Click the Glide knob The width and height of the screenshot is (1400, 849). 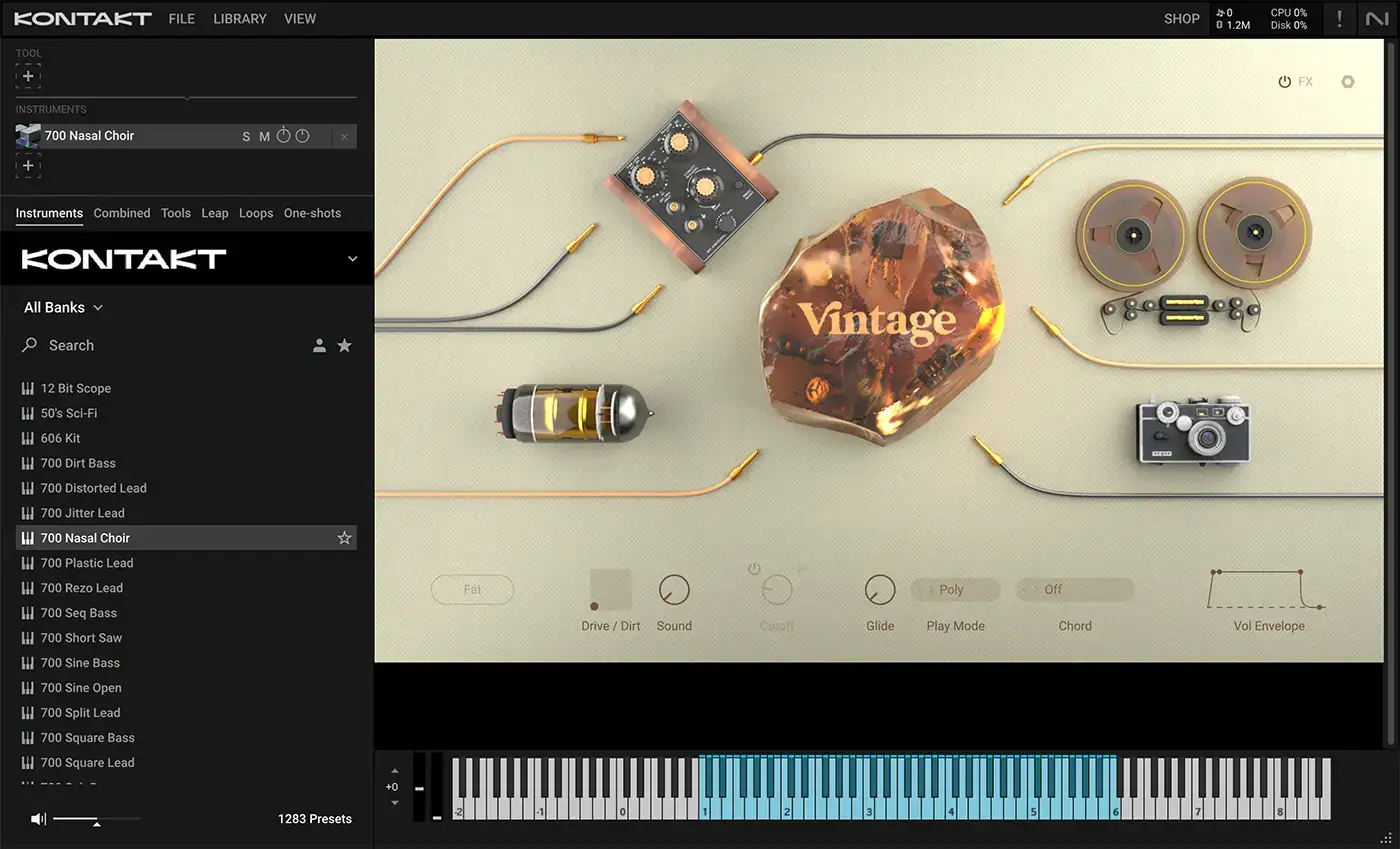coord(880,590)
